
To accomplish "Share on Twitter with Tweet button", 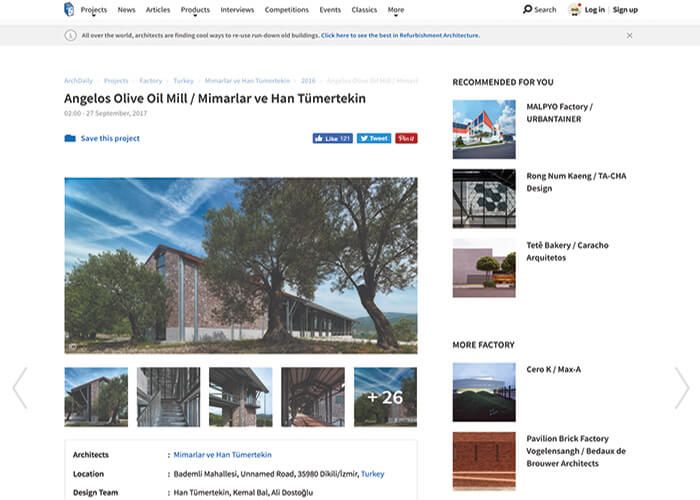I will point(374,138).
